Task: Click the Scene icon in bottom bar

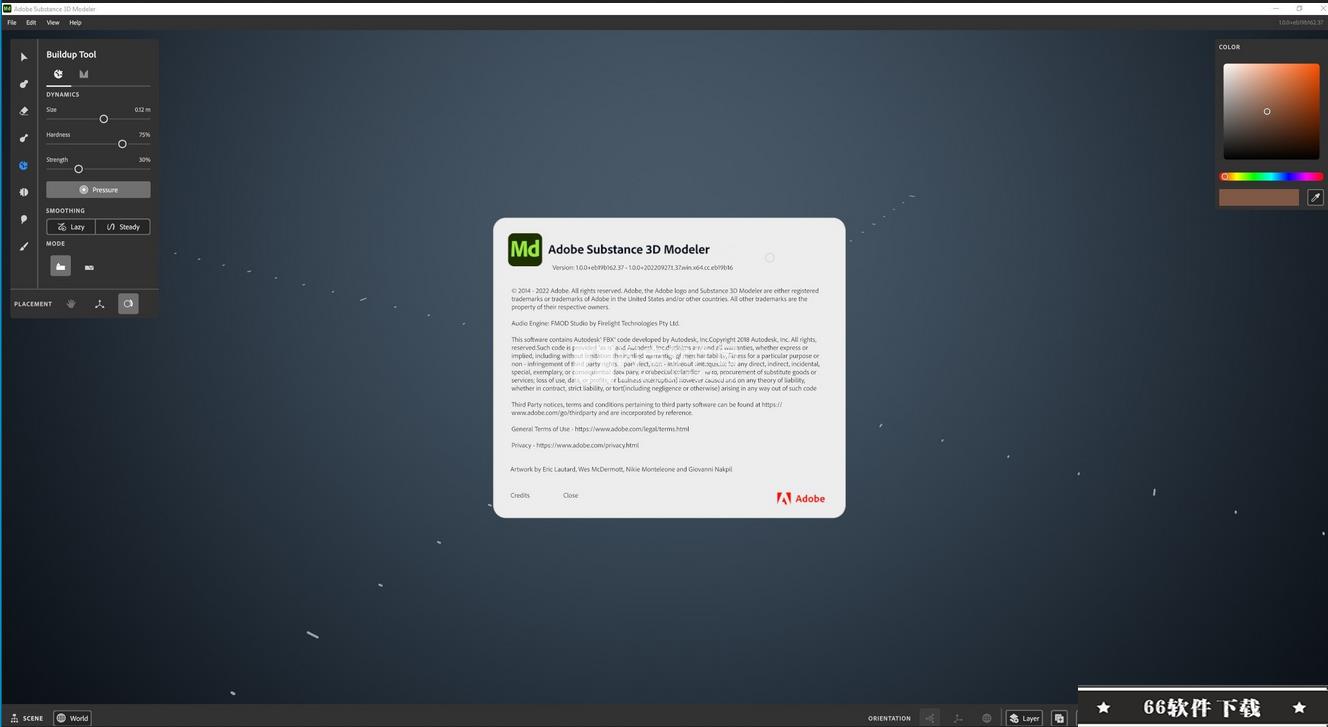Action: click(14, 718)
